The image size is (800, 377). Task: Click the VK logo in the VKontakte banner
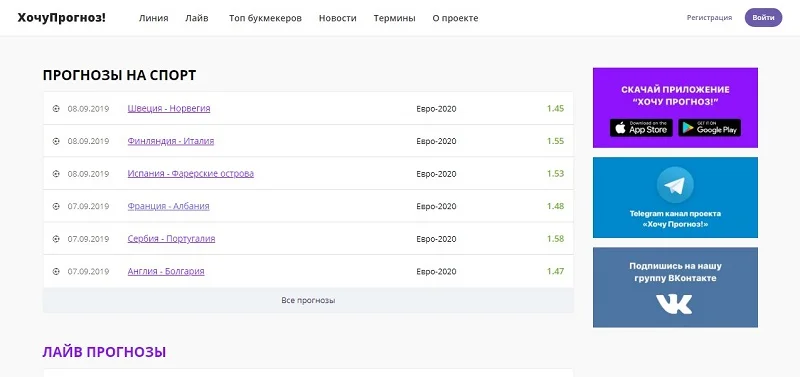(x=674, y=304)
